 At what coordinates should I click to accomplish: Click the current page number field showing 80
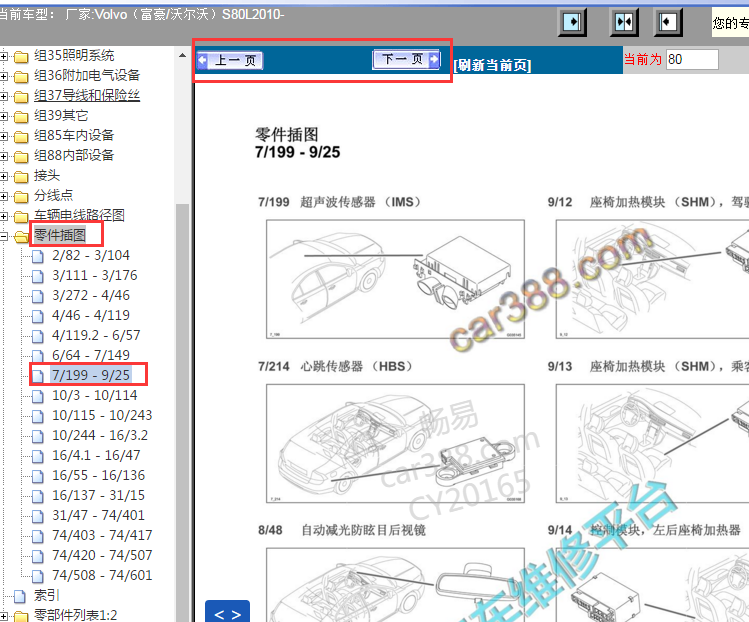coord(692,60)
